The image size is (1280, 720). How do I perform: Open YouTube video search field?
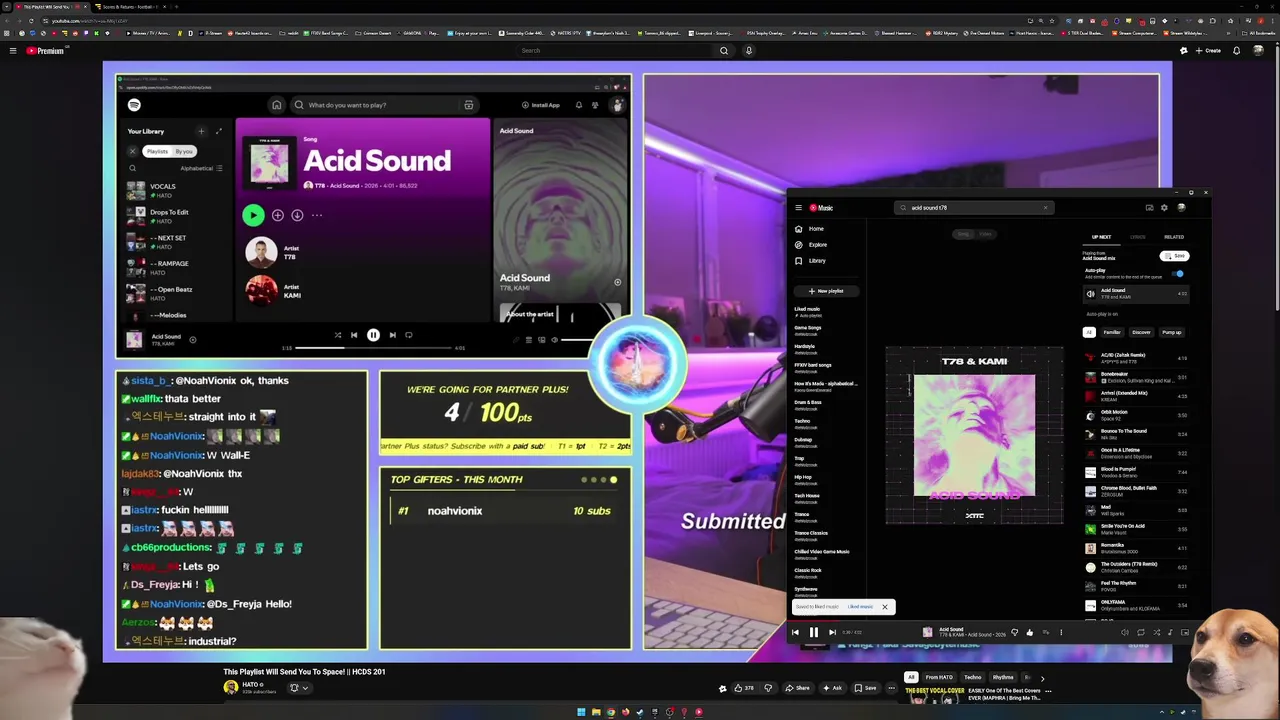(x=615, y=51)
